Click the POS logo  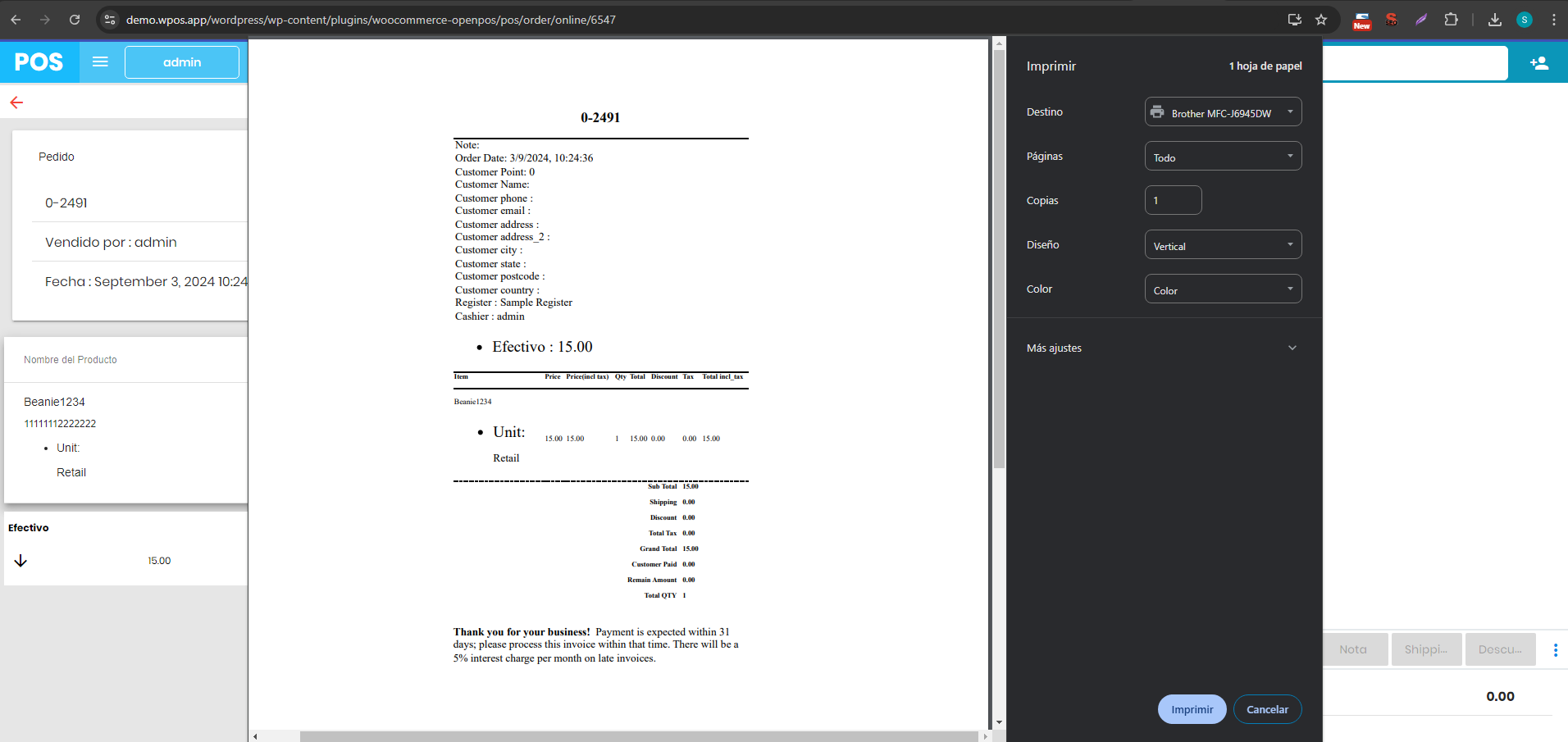39,61
